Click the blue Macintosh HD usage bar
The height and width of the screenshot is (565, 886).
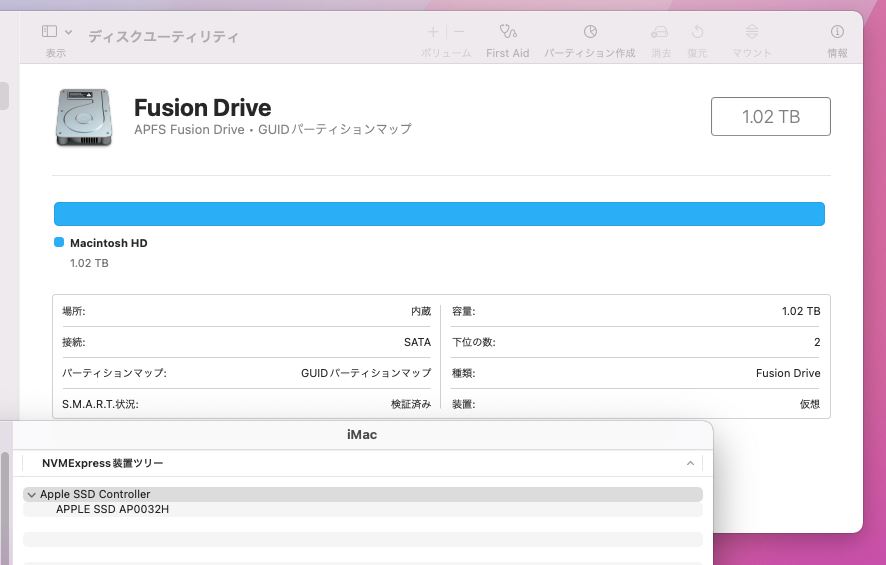439,214
